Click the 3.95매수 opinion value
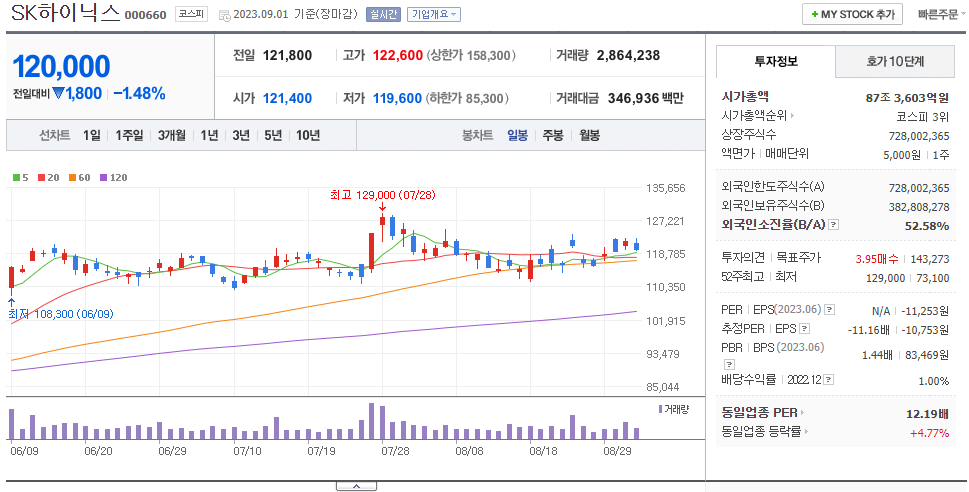This screenshot has height=492, width=969. (878, 259)
